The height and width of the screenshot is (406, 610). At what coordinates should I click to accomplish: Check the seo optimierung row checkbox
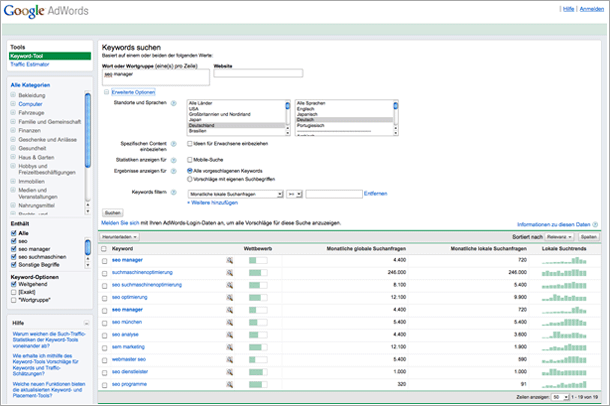click(104, 298)
